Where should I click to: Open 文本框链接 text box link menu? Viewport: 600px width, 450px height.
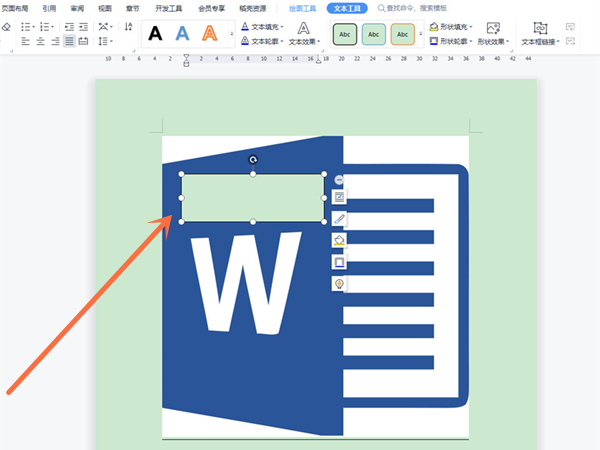click(540, 34)
